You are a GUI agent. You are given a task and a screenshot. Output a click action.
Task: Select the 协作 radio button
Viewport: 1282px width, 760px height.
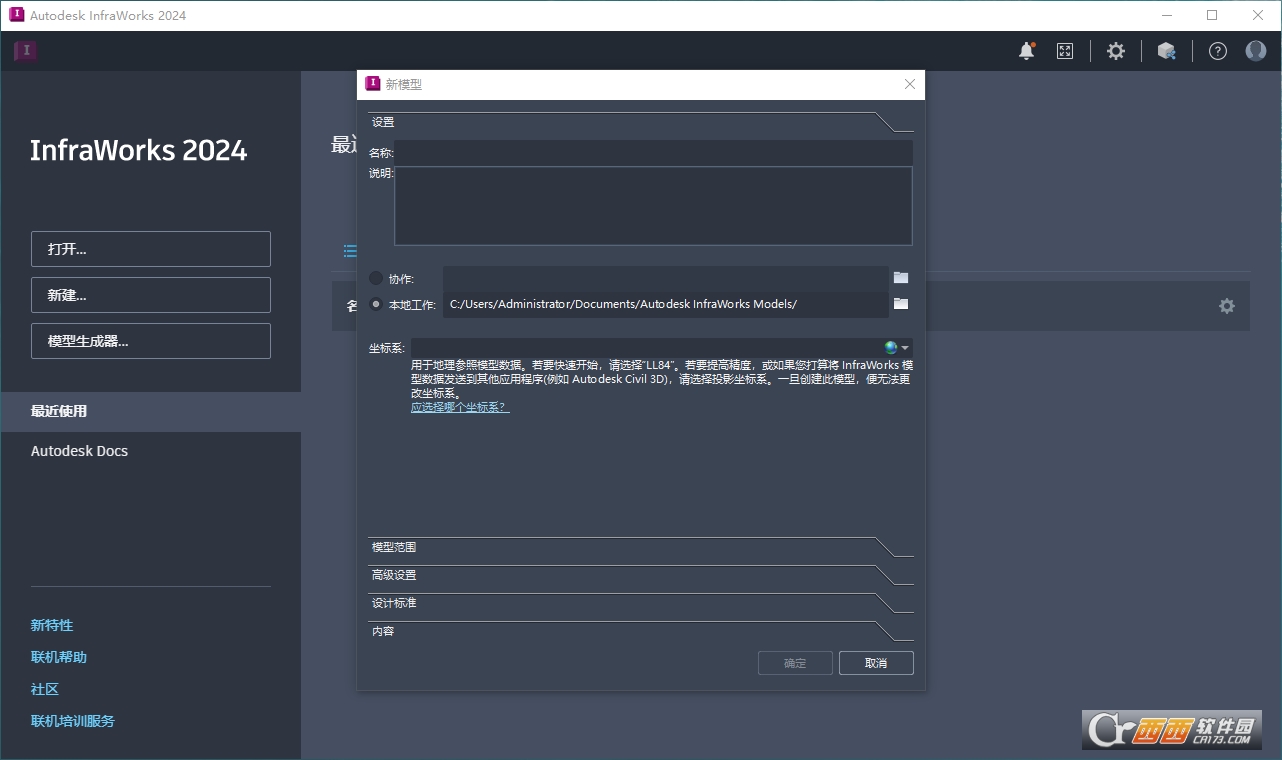(x=376, y=278)
